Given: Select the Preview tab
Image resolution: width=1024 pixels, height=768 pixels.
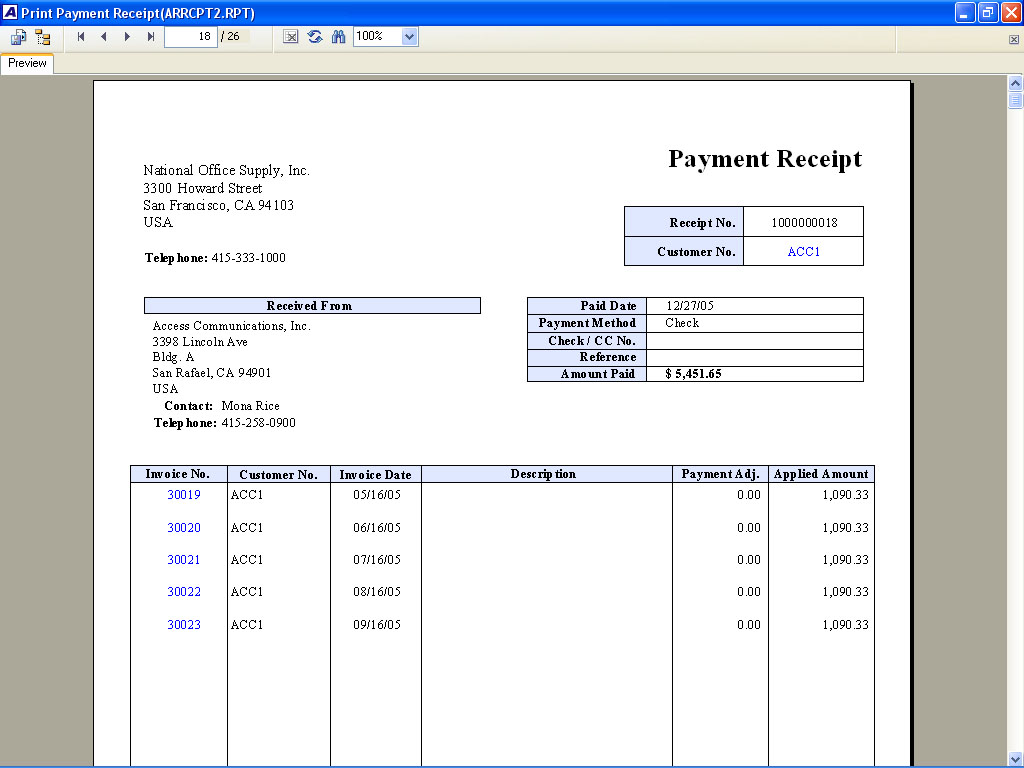Looking at the screenshot, I should [27, 63].
